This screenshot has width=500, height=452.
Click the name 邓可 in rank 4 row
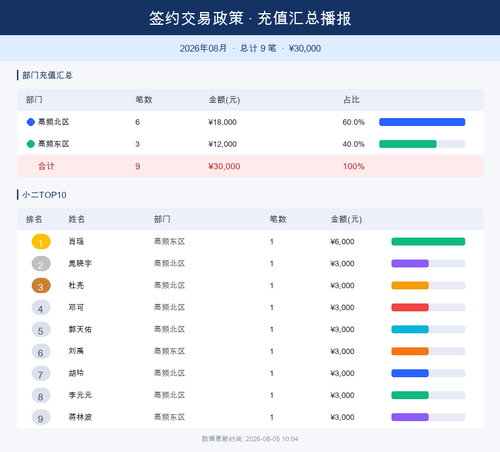[x=76, y=307]
